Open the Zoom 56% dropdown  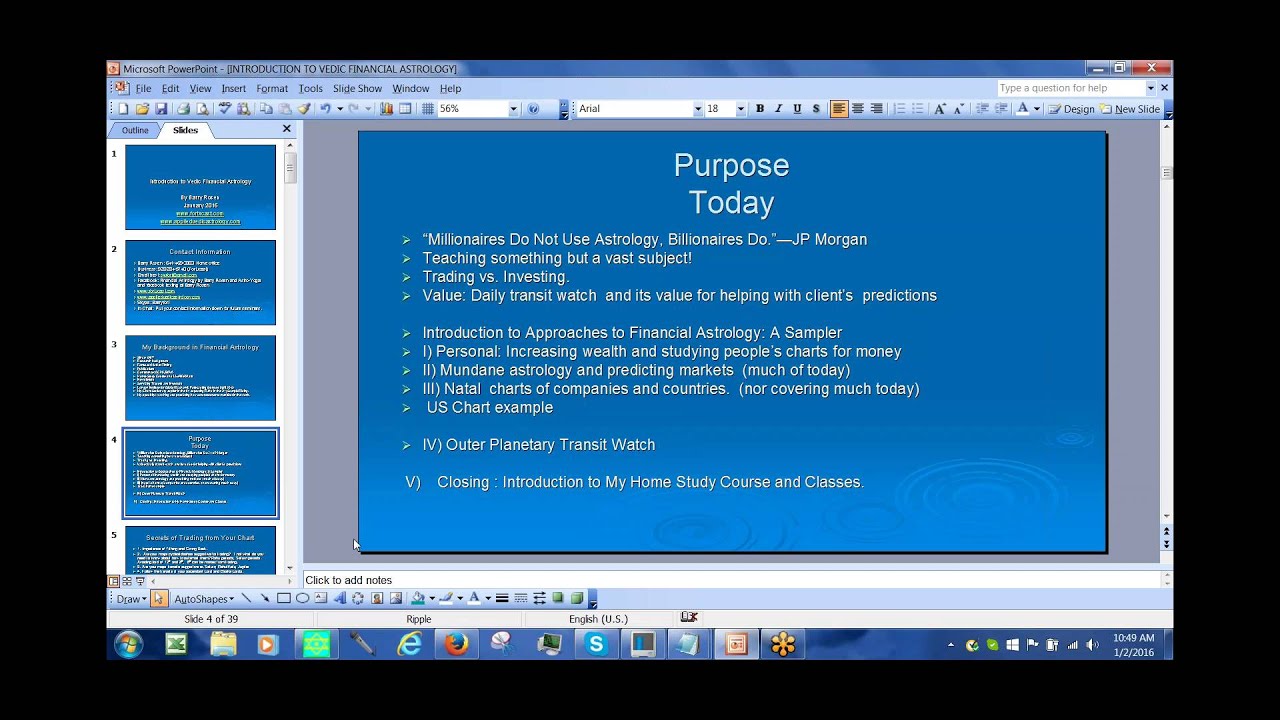[514, 109]
